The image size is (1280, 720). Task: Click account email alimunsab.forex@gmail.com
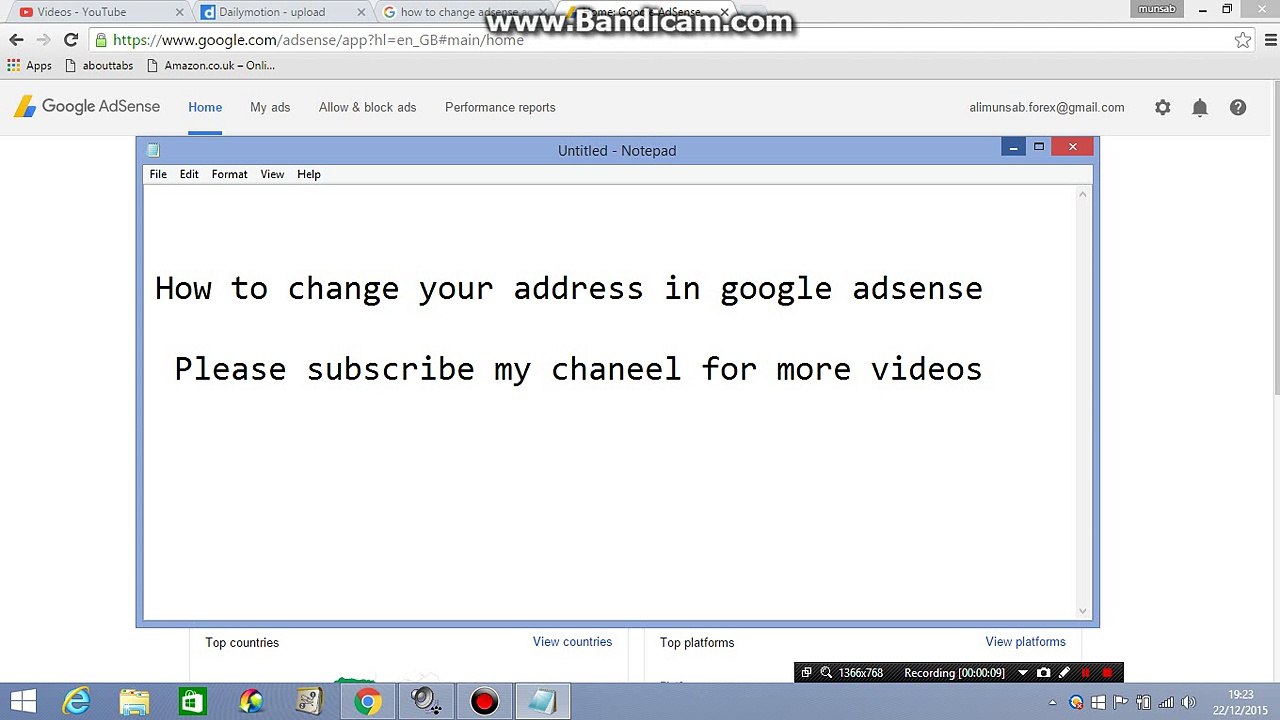[1046, 107]
